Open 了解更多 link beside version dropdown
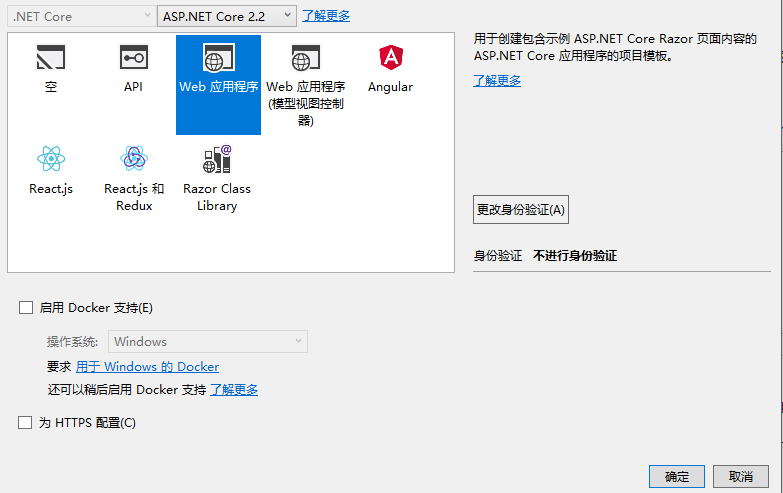 326,16
